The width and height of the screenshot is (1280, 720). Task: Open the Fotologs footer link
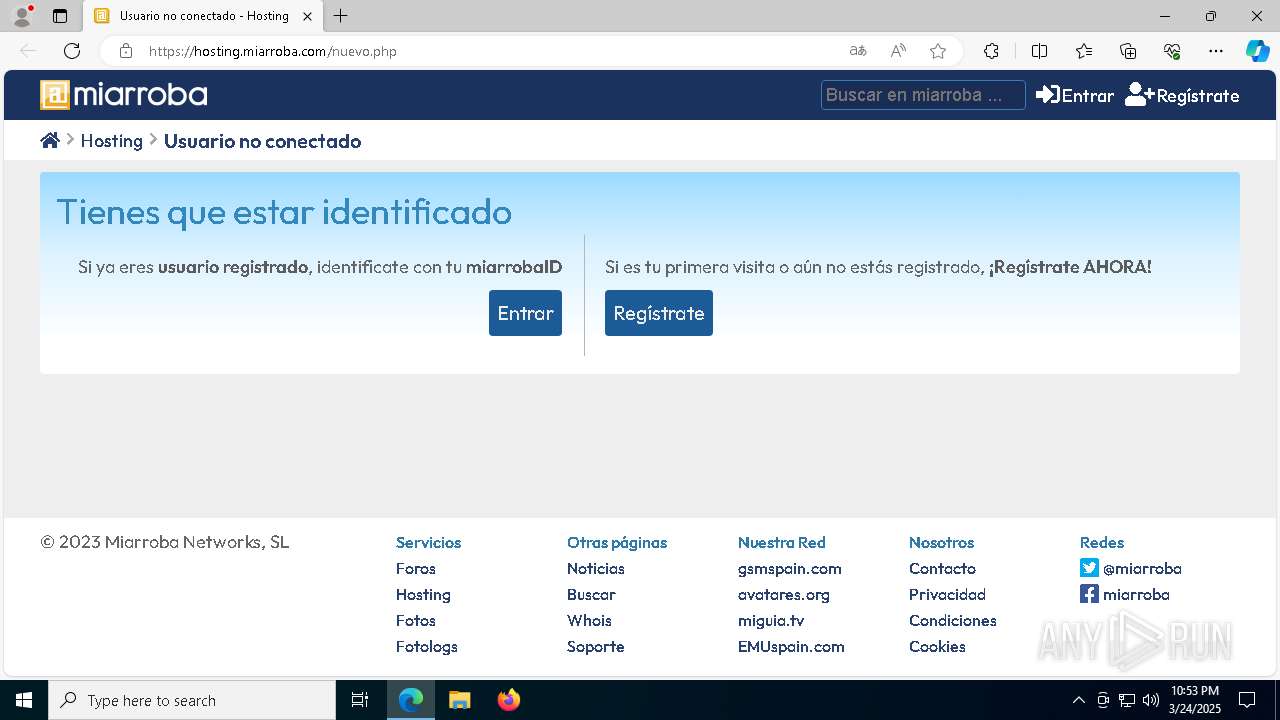[x=427, y=646]
